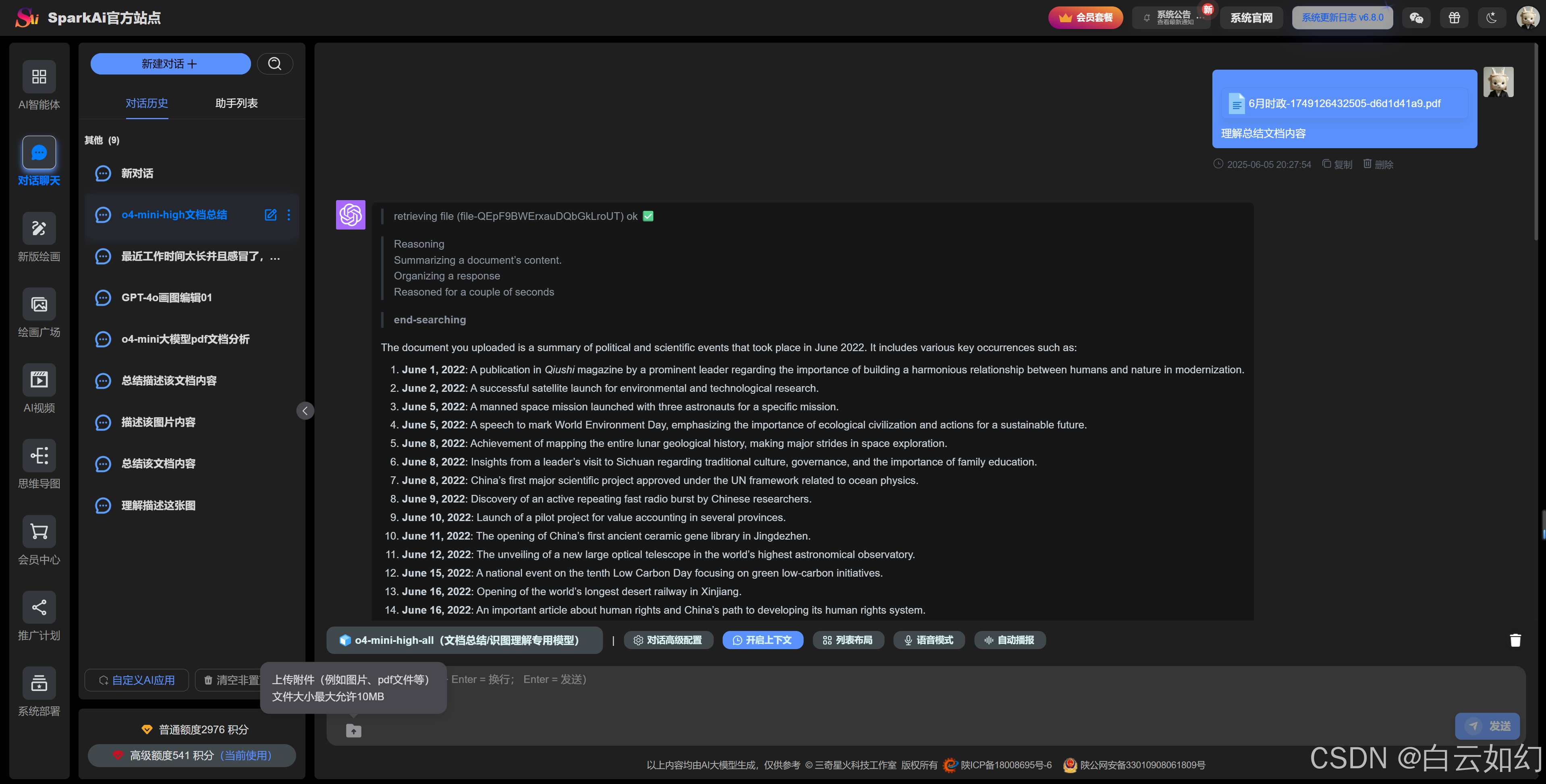The height and width of the screenshot is (784, 1546).
Task: Open the WeChat icon in top bar
Action: 1416,17
